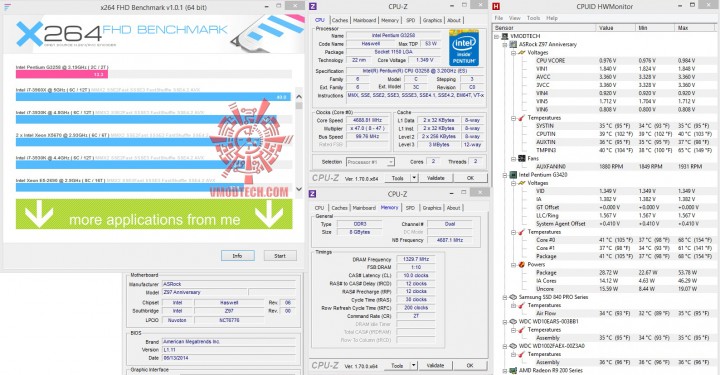Open Tools dropdown arrow in upper CPU-Z

414,178
